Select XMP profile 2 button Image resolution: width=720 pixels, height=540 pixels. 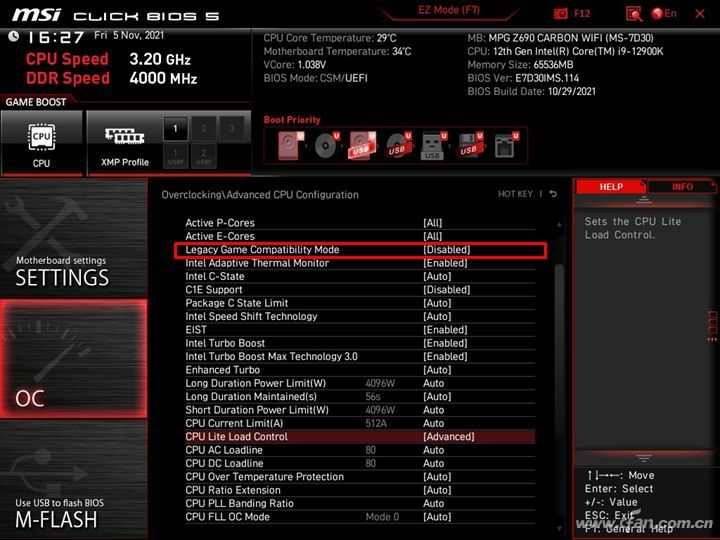203,129
